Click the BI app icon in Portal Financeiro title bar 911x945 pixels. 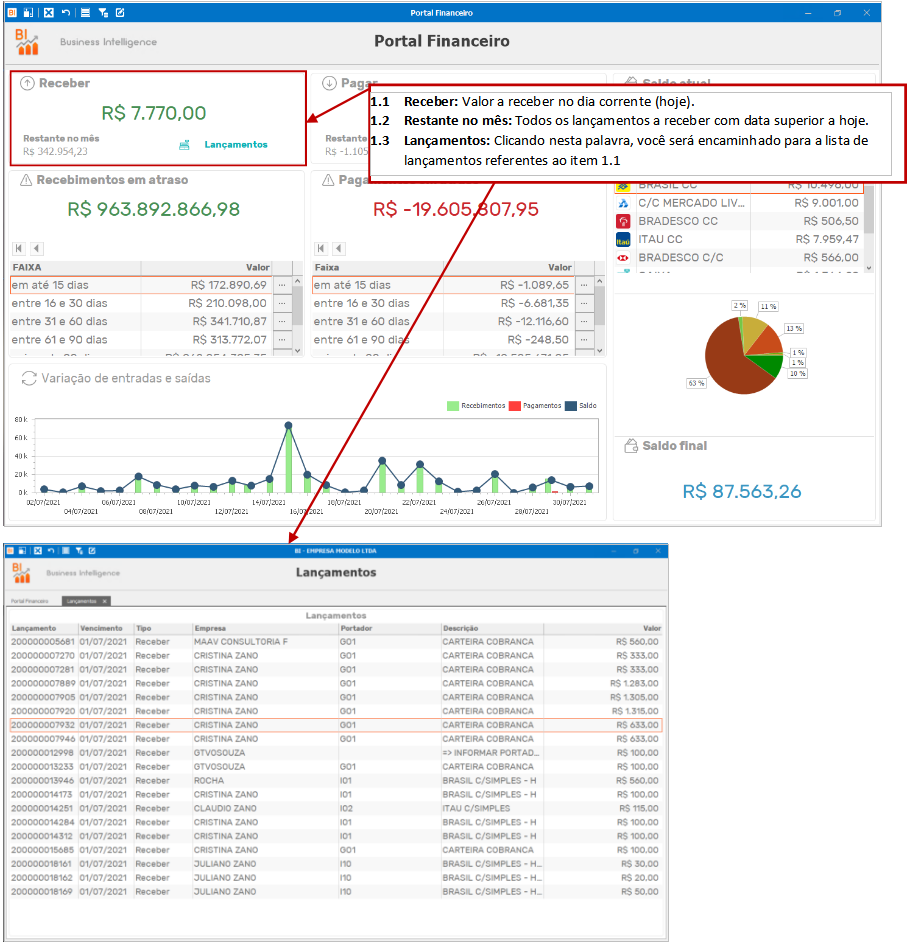pyautogui.click(x=11, y=12)
